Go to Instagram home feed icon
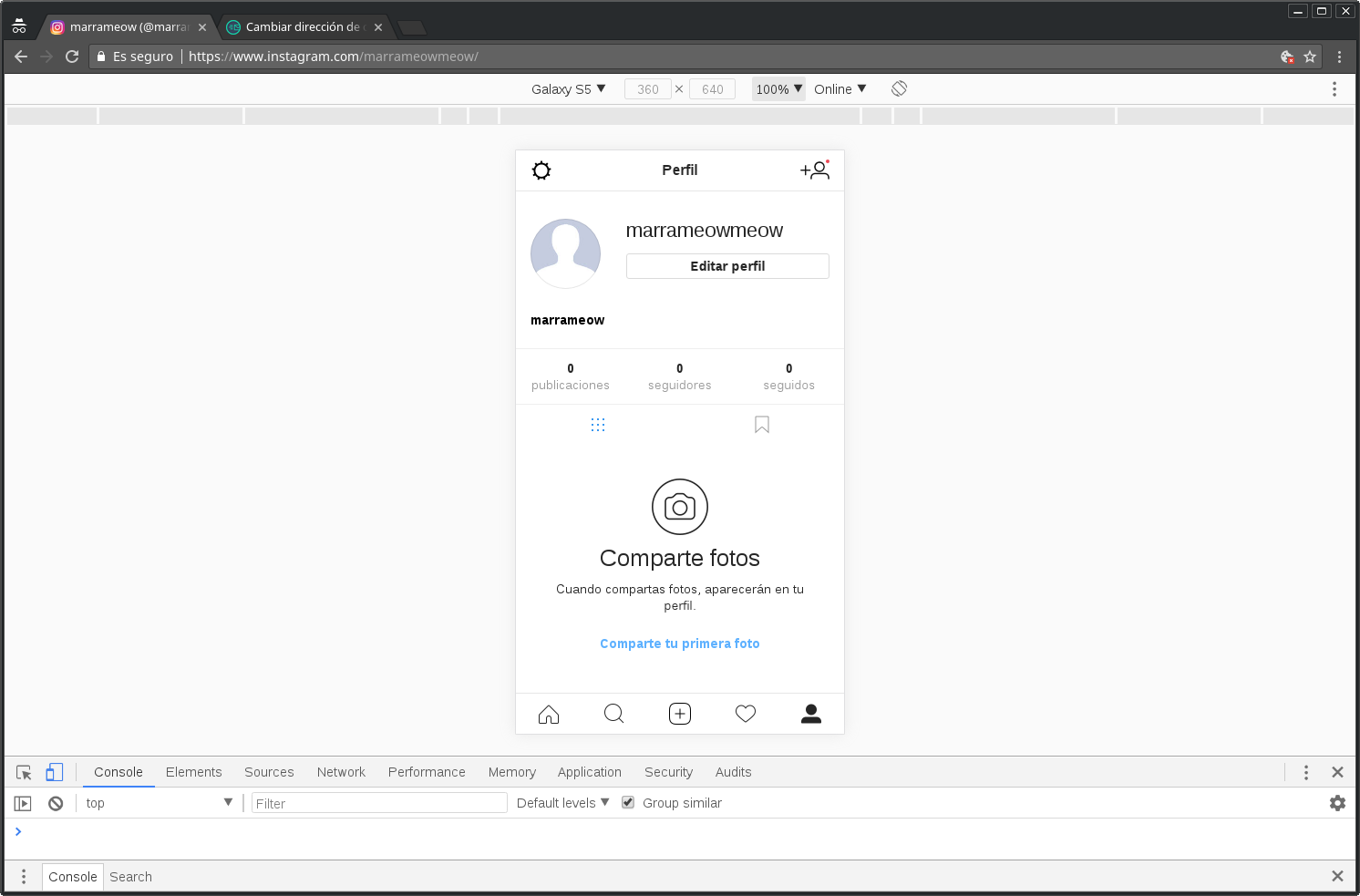Screen dimensions: 1360x896 549,714
